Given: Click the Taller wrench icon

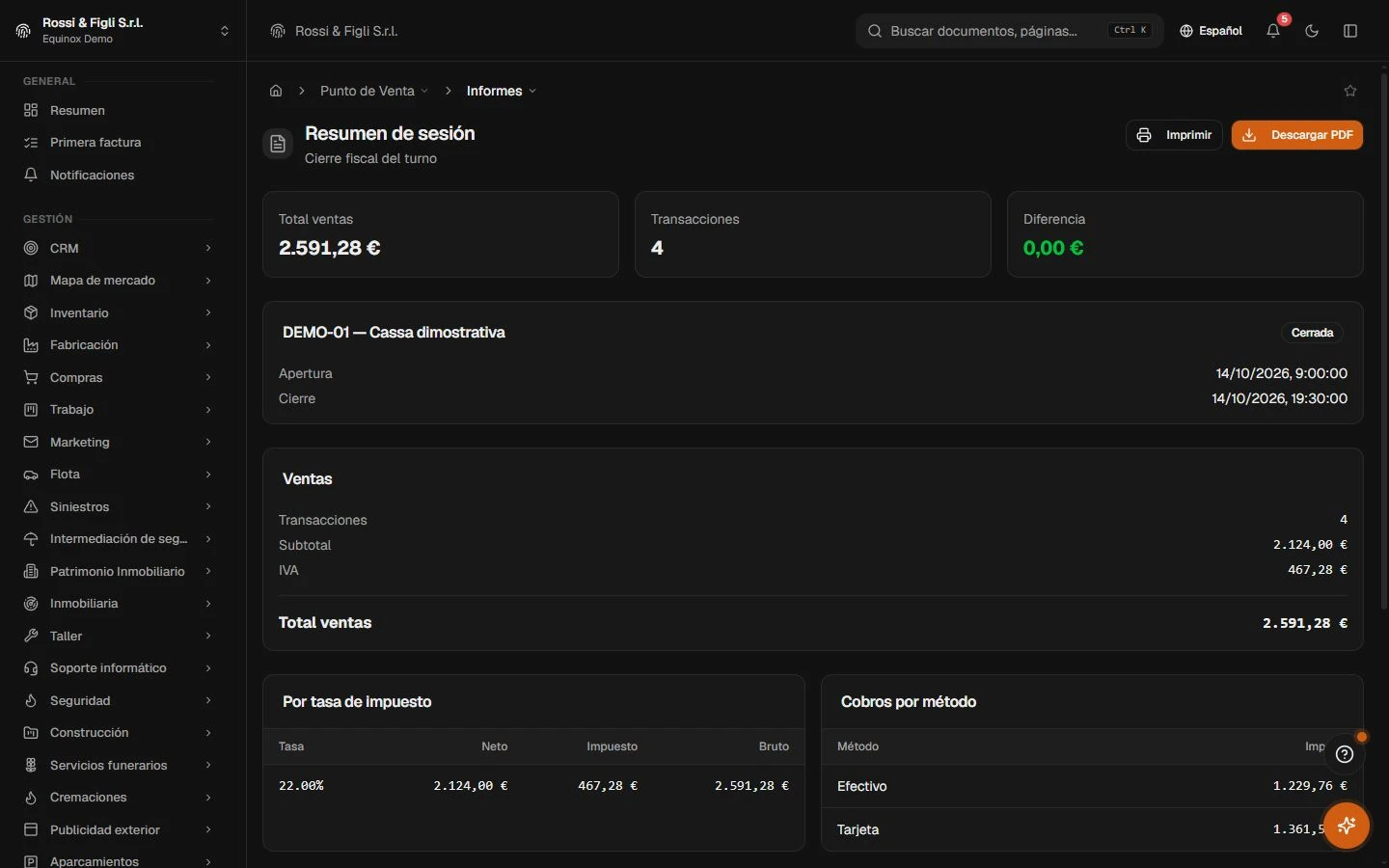Looking at the screenshot, I should 31,637.
